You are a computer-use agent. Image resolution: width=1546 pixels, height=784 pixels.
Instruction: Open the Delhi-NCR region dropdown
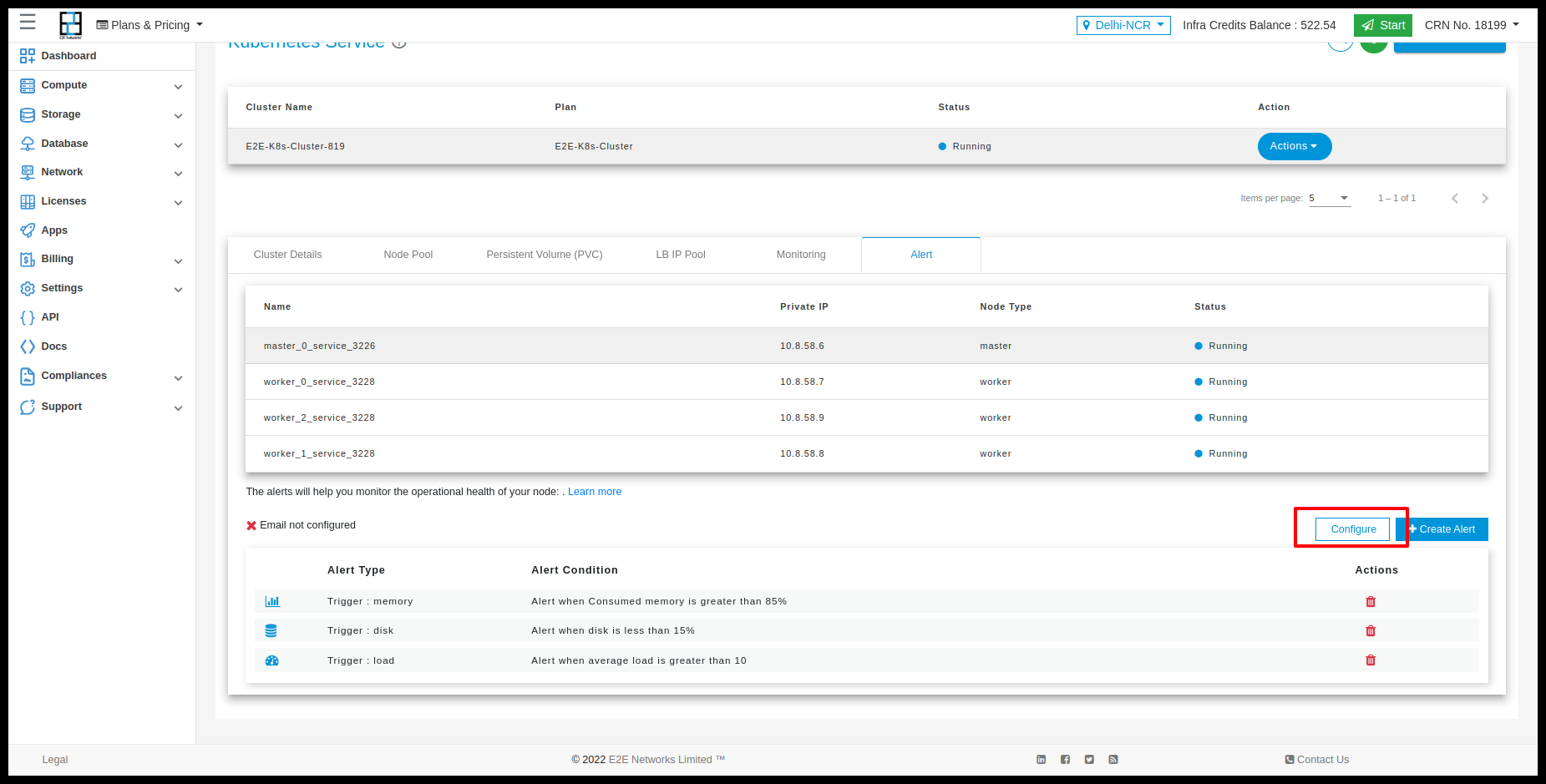(1123, 25)
